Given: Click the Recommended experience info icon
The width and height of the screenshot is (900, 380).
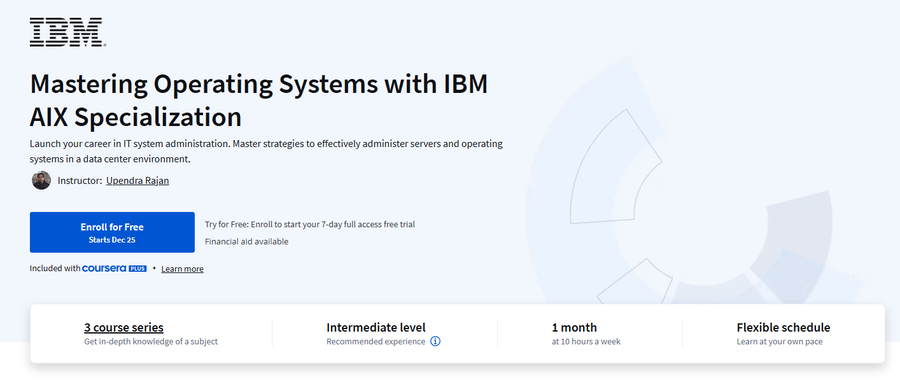Looking at the screenshot, I should 435,342.
